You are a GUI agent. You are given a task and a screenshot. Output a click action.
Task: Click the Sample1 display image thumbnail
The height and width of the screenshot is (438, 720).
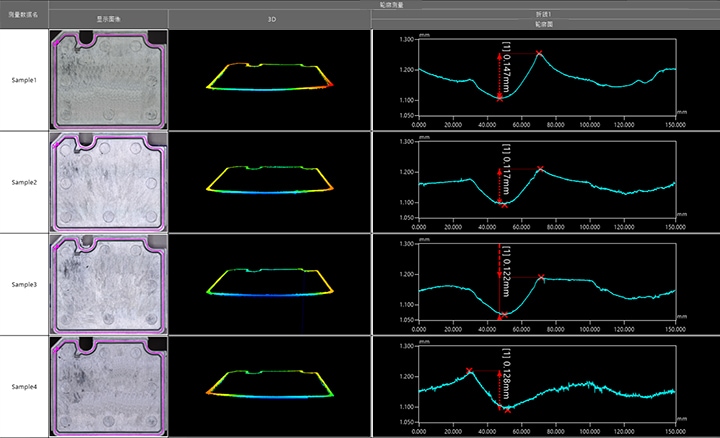(108, 79)
